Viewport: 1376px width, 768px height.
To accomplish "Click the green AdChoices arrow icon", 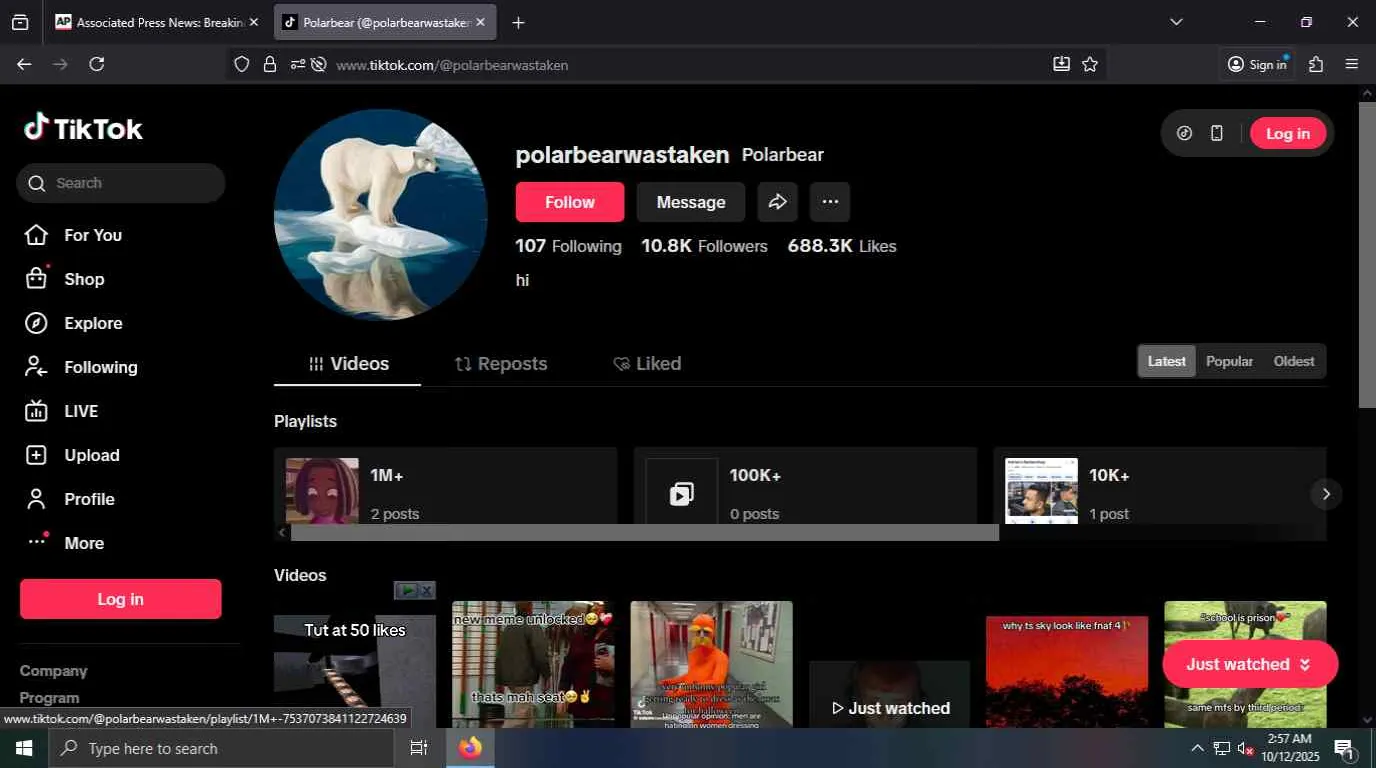I will (x=406, y=591).
